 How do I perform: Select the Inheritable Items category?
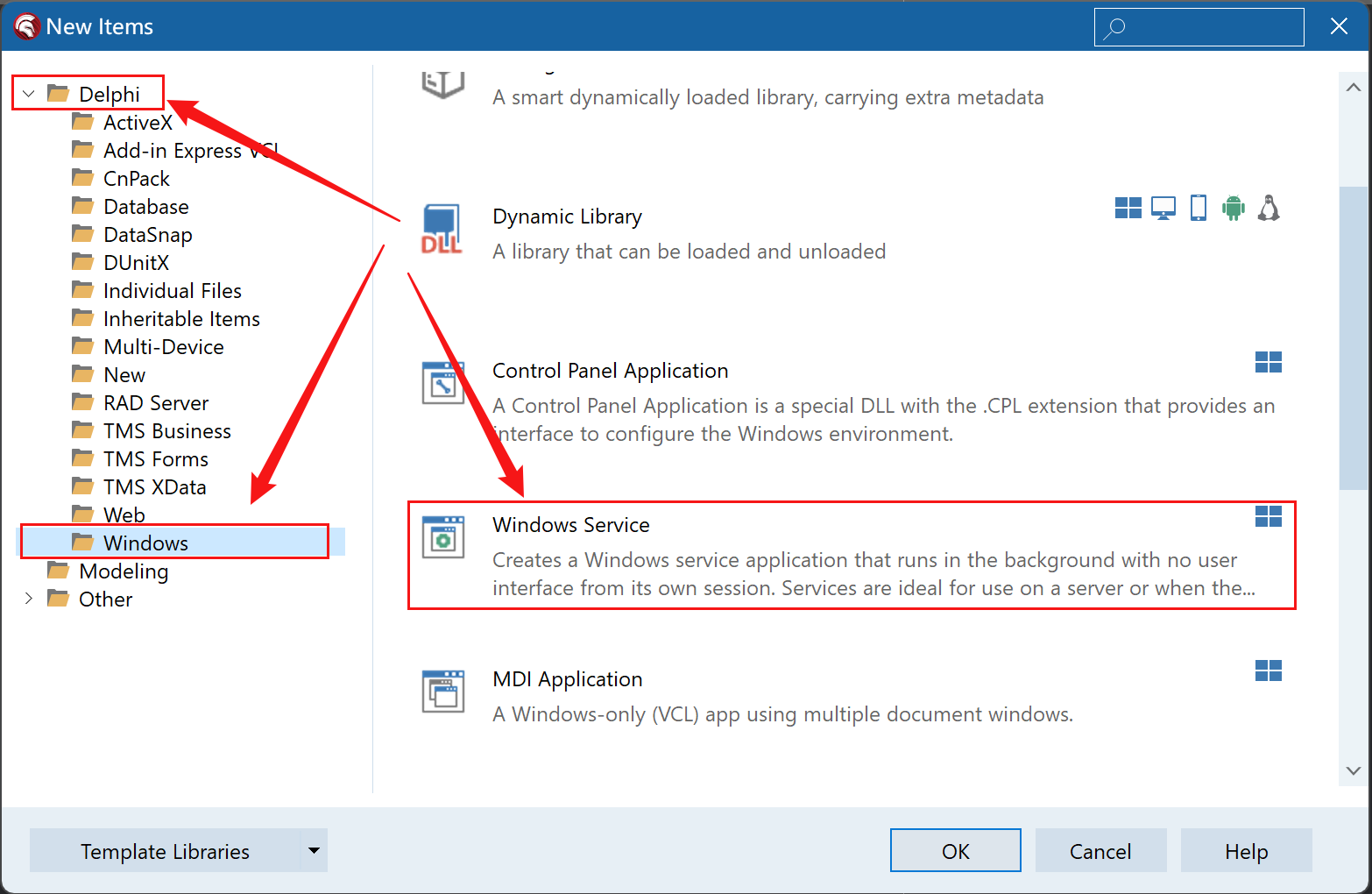point(181,319)
